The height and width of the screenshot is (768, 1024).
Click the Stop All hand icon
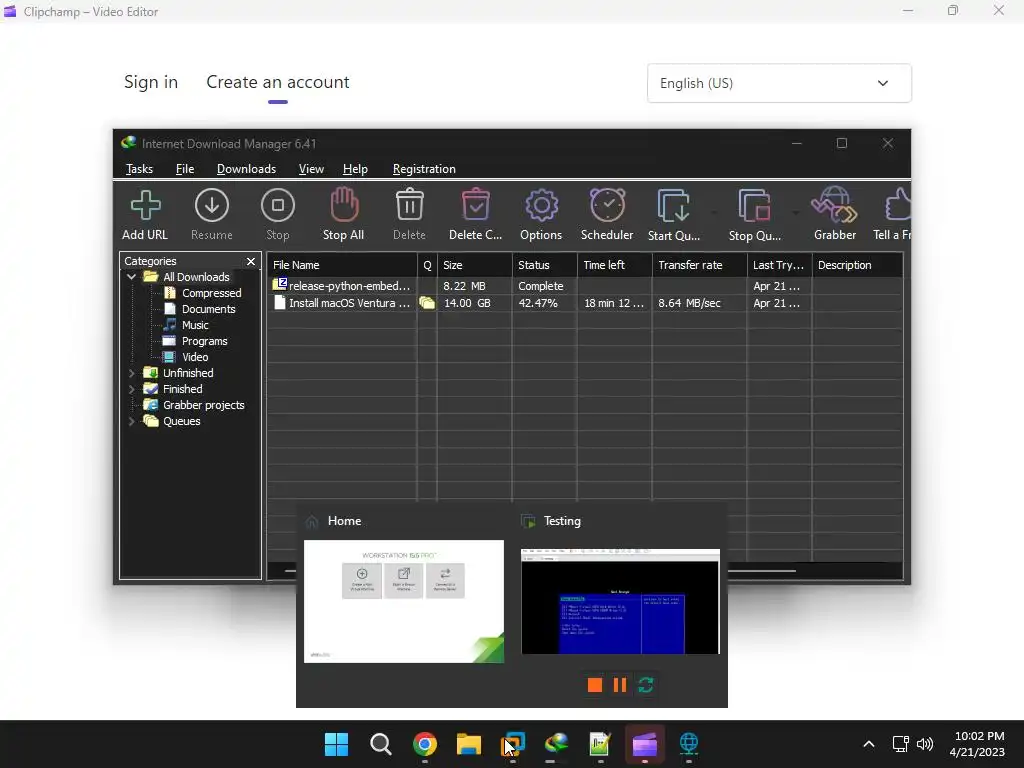point(344,215)
